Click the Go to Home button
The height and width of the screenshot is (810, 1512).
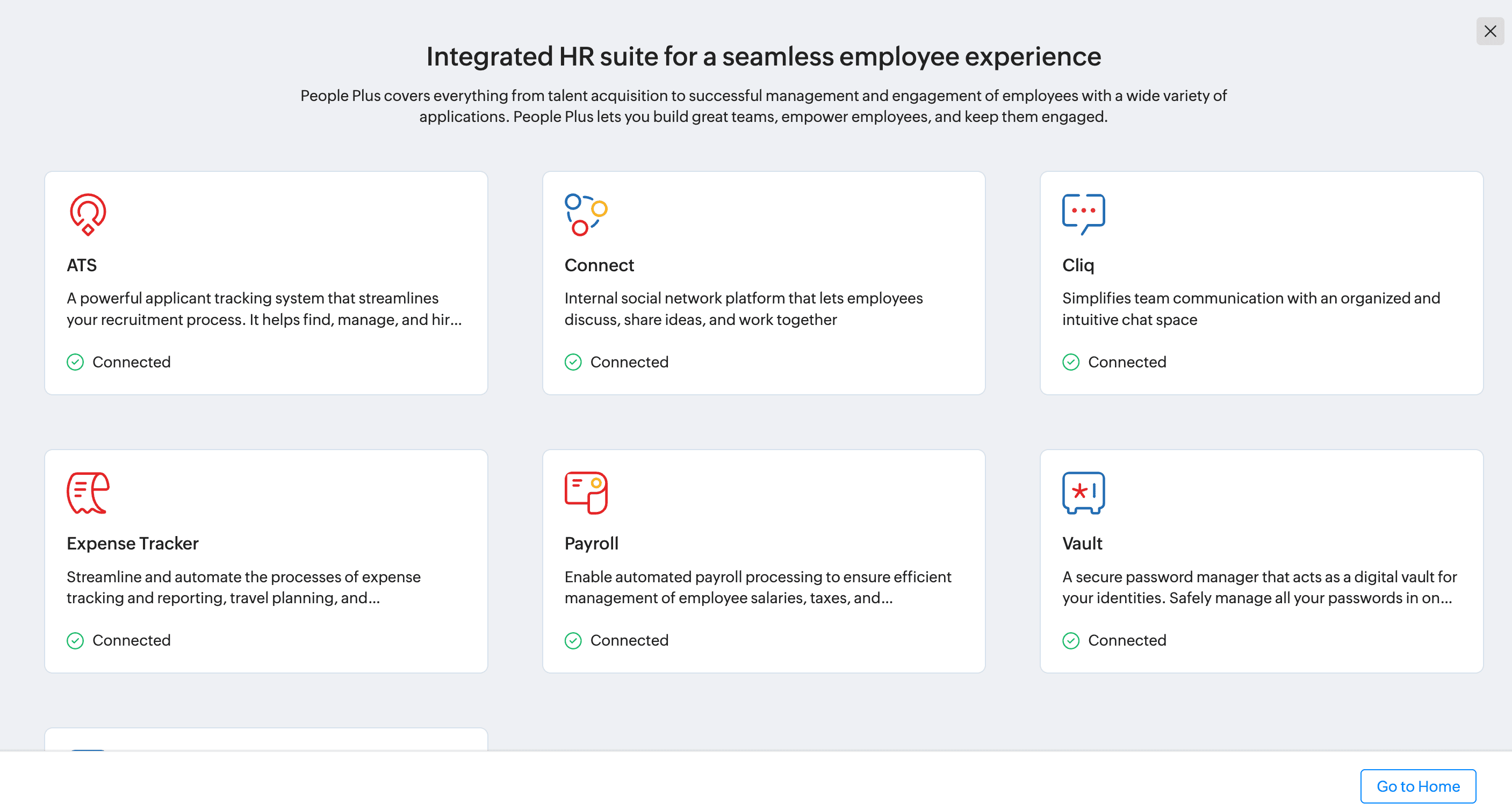[1418, 786]
